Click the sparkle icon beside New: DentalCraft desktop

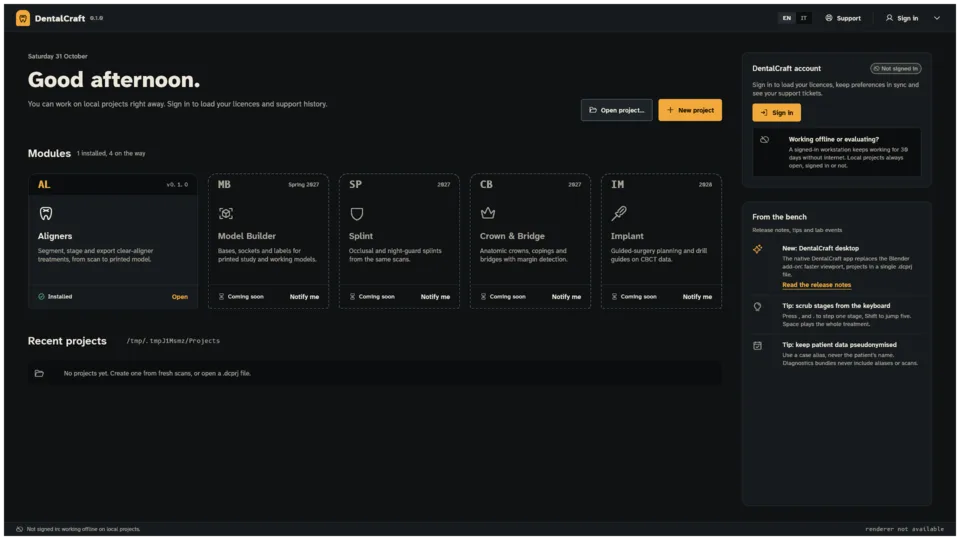(x=757, y=249)
